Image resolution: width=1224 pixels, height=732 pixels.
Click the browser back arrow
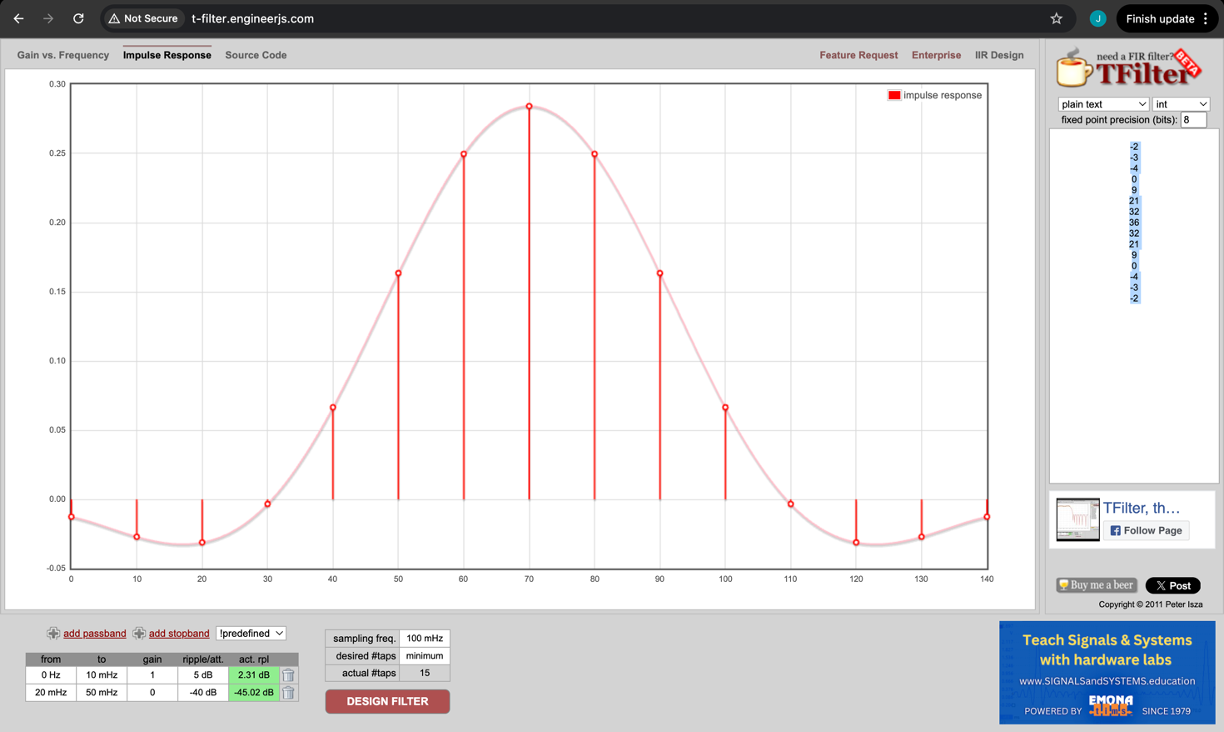pyautogui.click(x=18, y=19)
